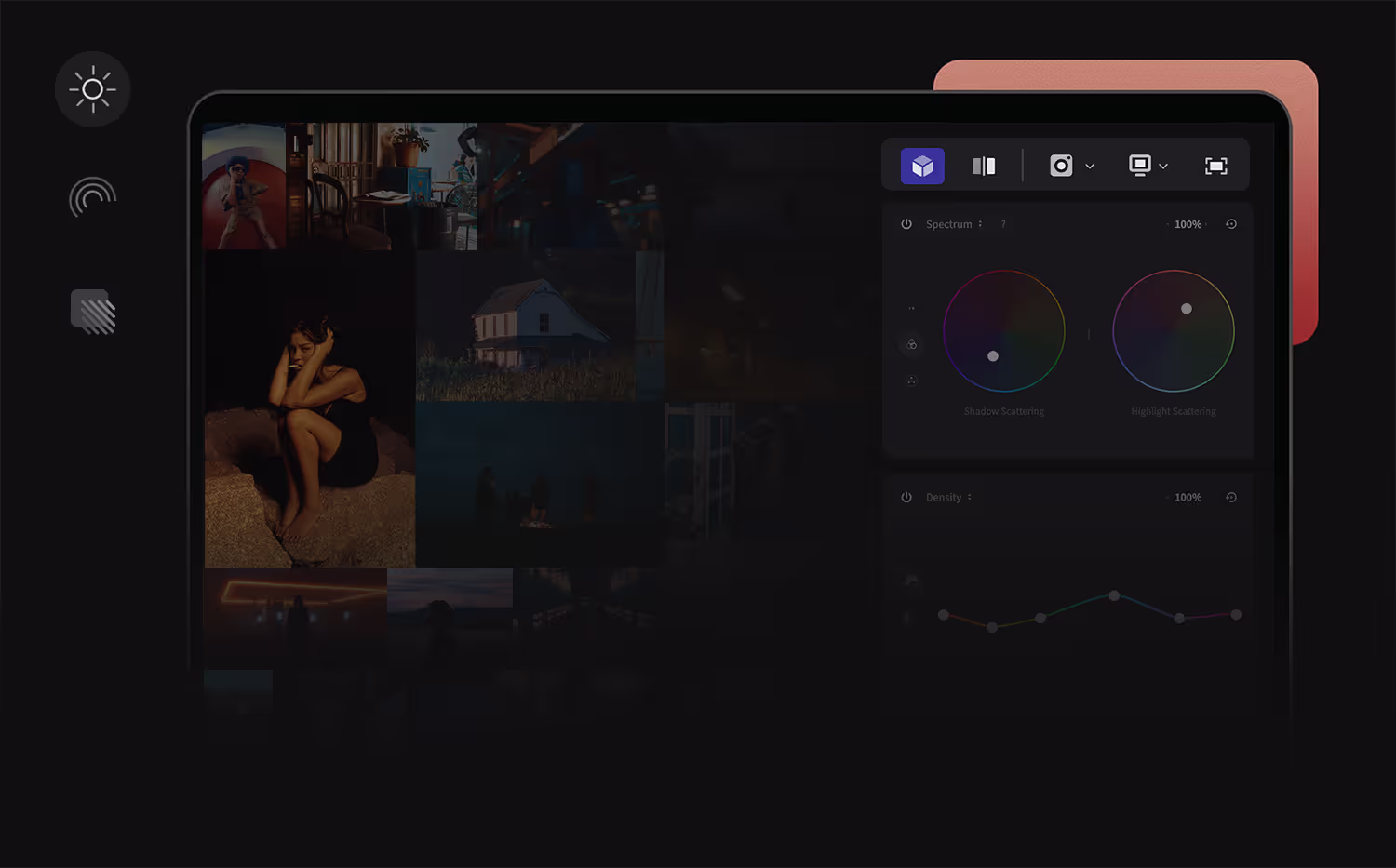Open the child with red circle photo

[x=244, y=186]
